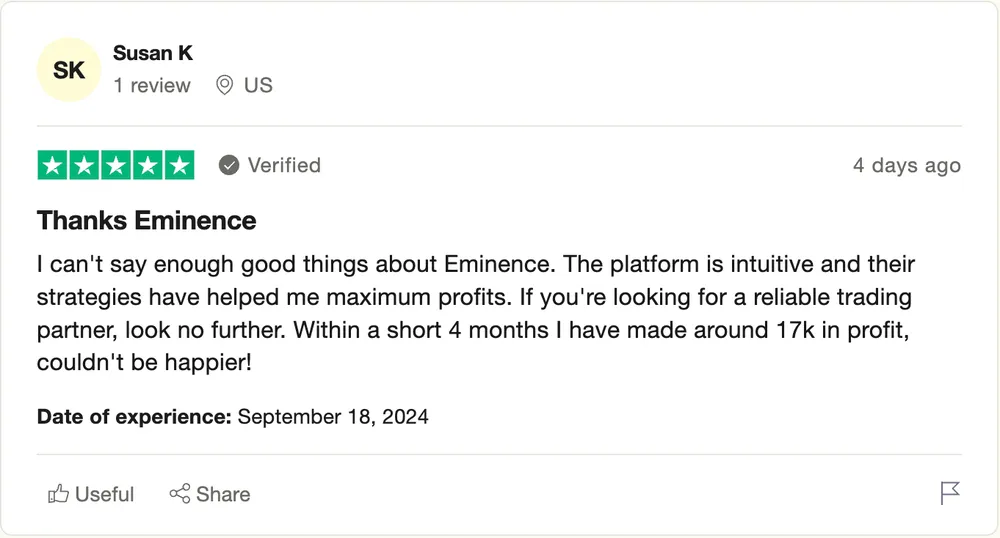The image size is (1000, 538).
Task: Open reviewer Susan K's profile name
Action: [153, 53]
